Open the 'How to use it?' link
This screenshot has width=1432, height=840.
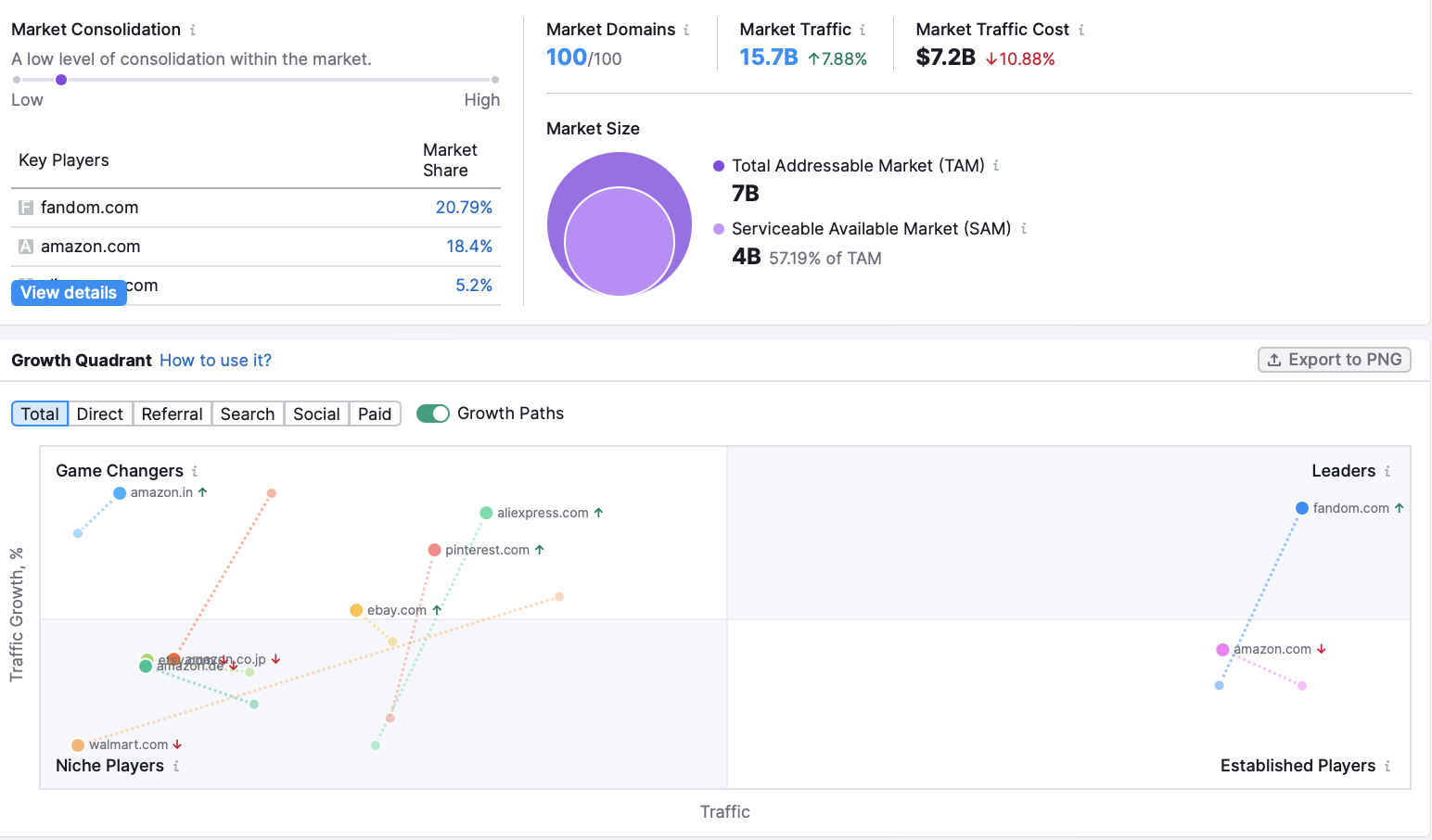(x=215, y=361)
